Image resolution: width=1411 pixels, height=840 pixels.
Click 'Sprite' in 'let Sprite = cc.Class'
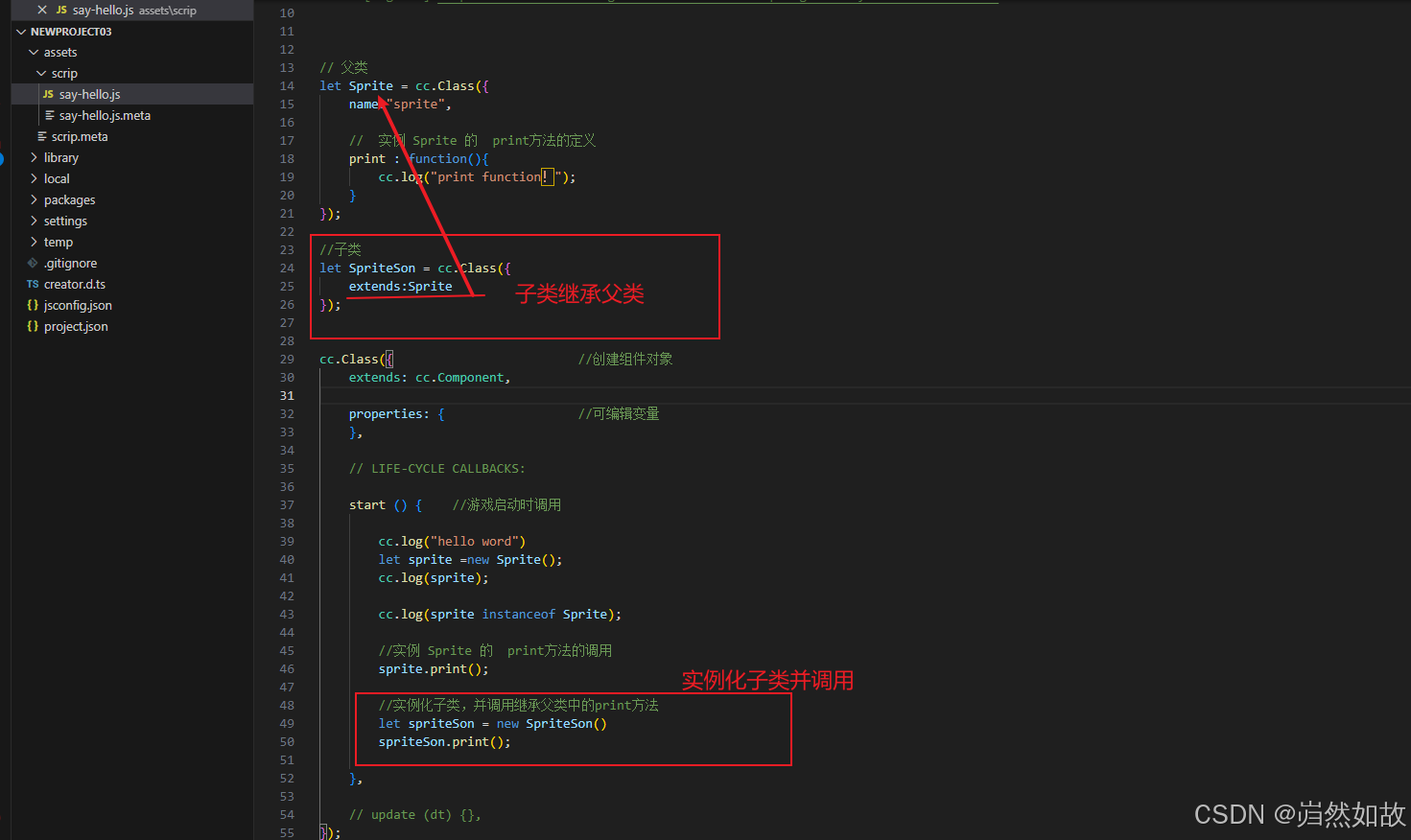tap(371, 86)
